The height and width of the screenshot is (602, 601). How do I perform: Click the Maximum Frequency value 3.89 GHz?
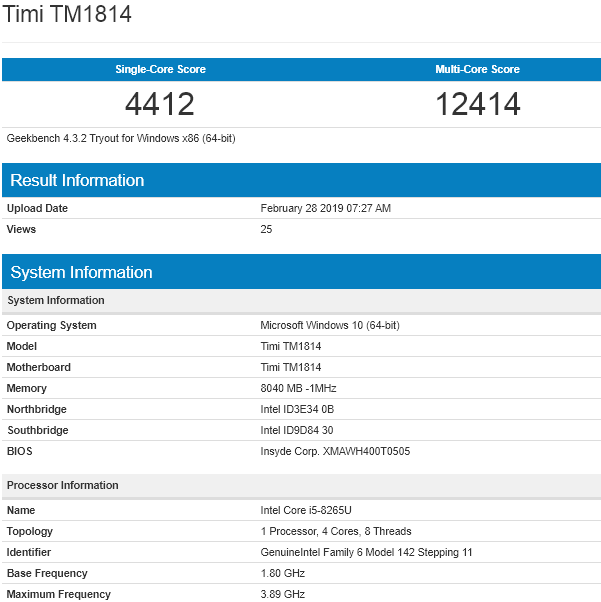282,594
